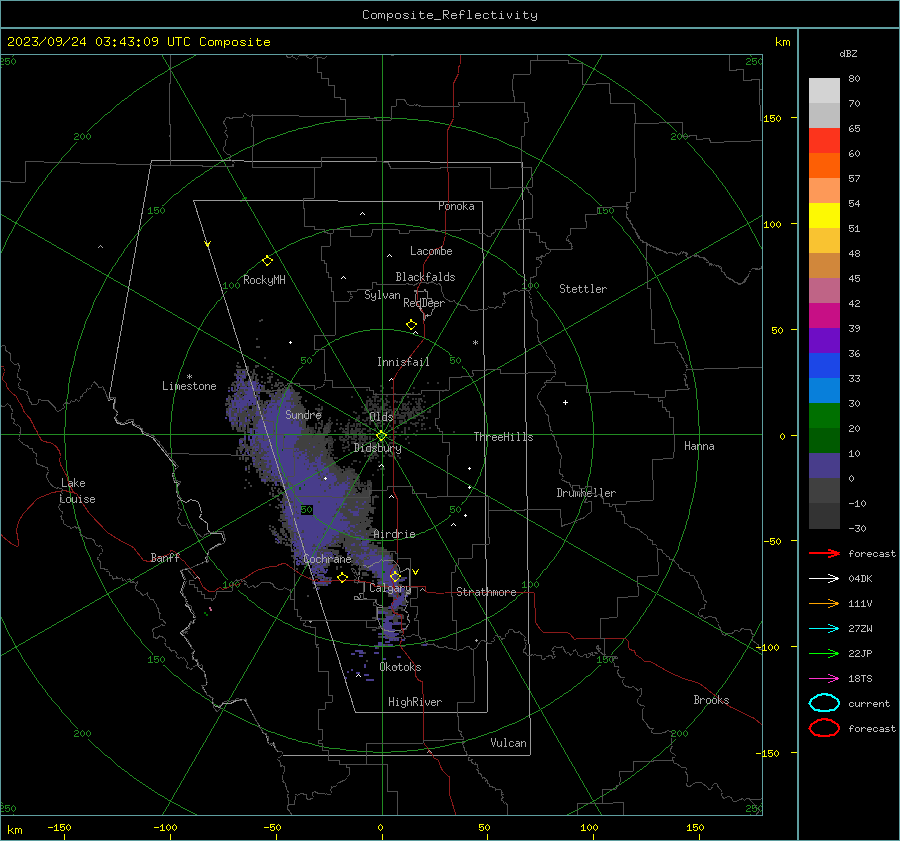The height and width of the screenshot is (841, 900).
Task: Click the HighRiver label
Action: 415,702
